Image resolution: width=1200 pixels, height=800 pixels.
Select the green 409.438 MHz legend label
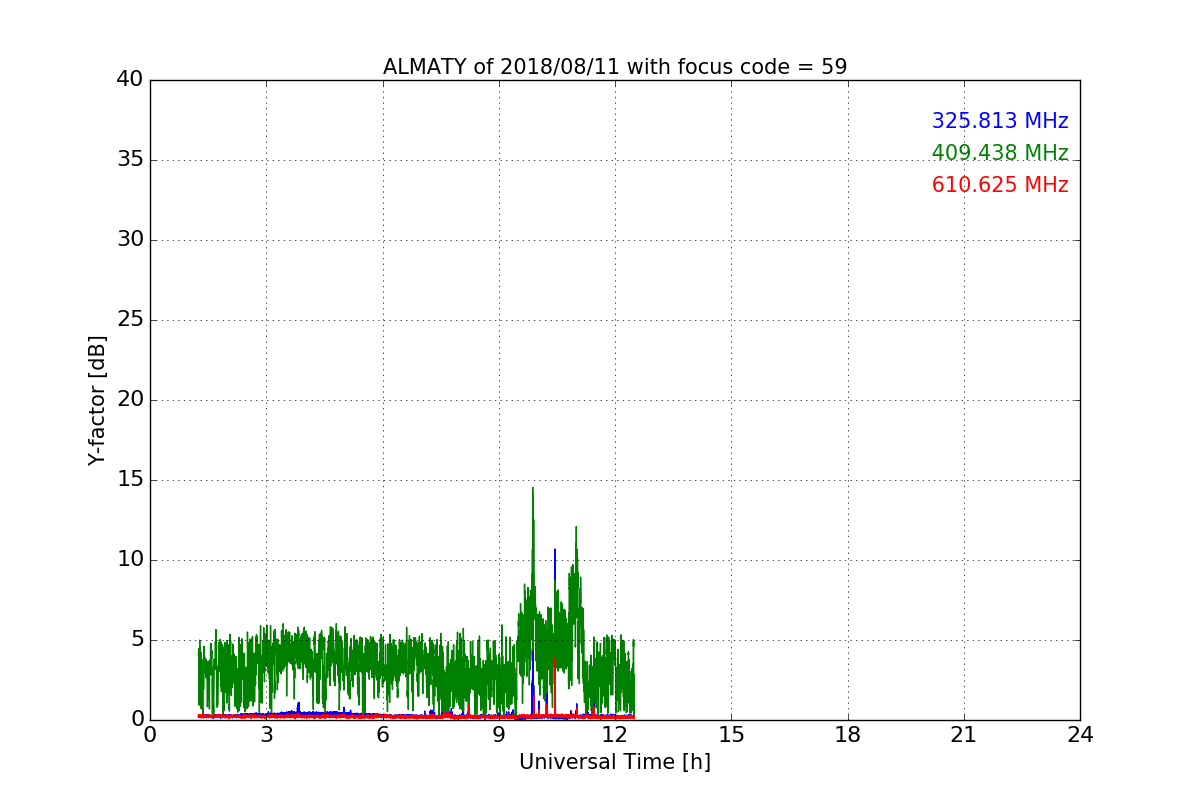pyautogui.click(x=1000, y=153)
